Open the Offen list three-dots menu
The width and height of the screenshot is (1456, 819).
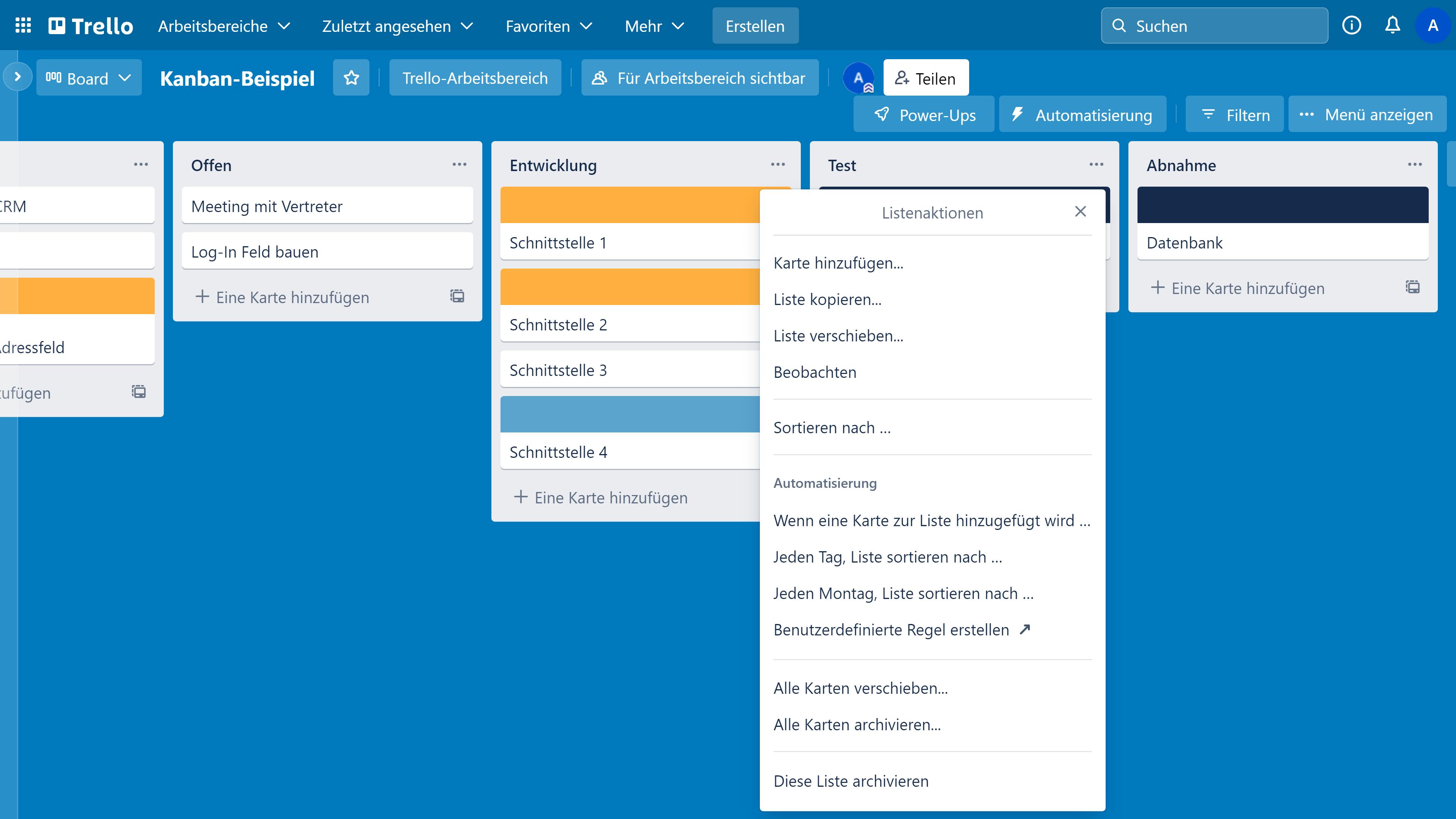(460, 165)
